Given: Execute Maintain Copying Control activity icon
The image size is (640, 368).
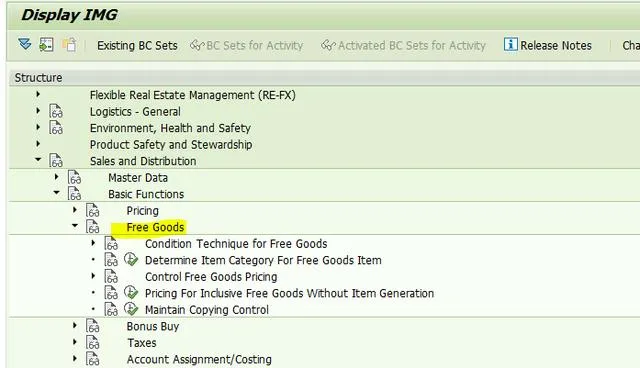Looking at the screenshot, I should point(131,309).
